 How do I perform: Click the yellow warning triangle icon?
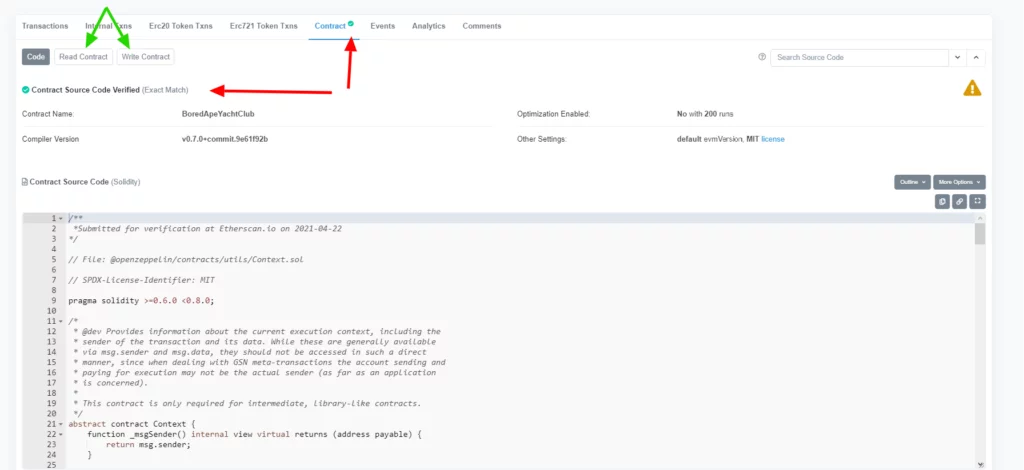coord(972,89)
